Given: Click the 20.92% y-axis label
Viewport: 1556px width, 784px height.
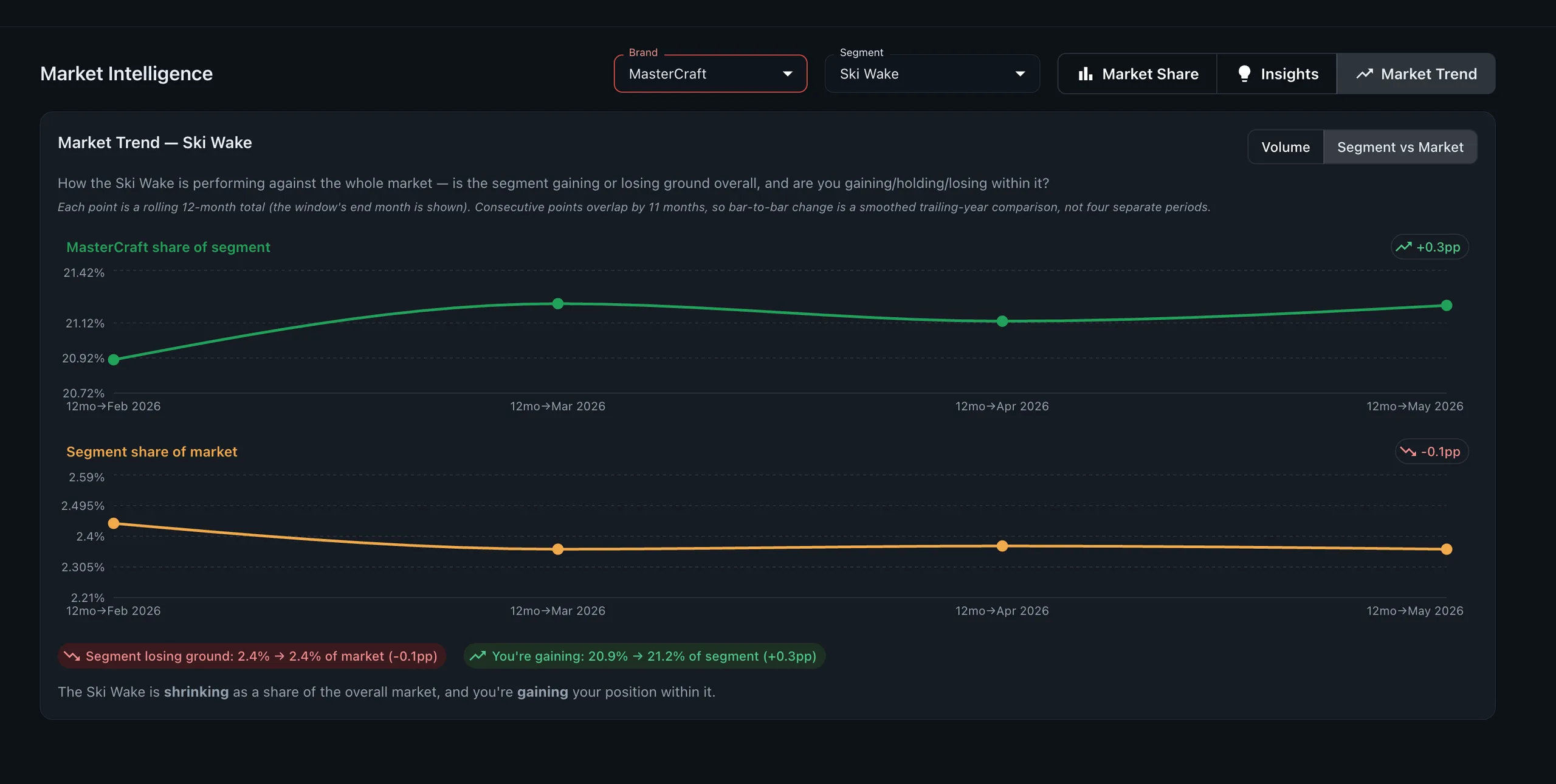Looking at the screenshot, I should coord(83,358).
